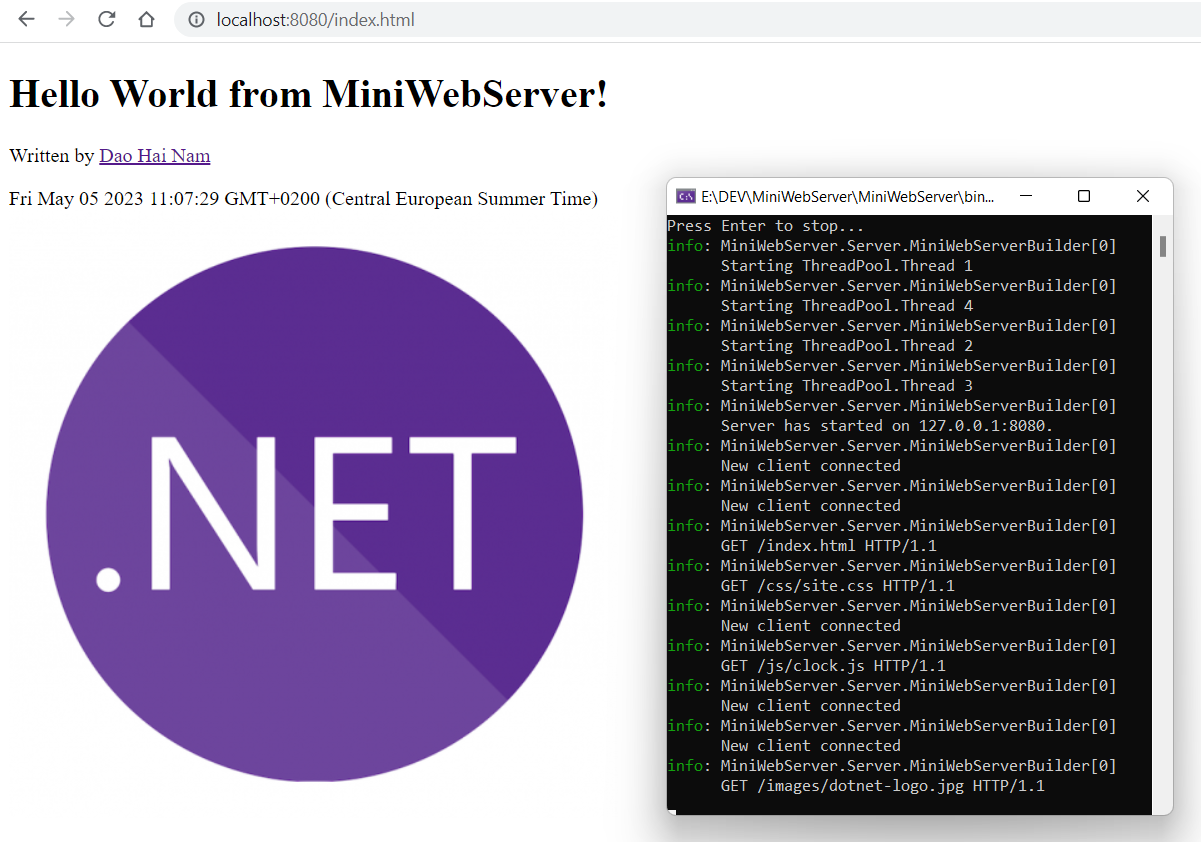Focus the address bar showing localhost:8080/index.html
This screenshot has height=842, width=1201.
(x=600, y=20)
